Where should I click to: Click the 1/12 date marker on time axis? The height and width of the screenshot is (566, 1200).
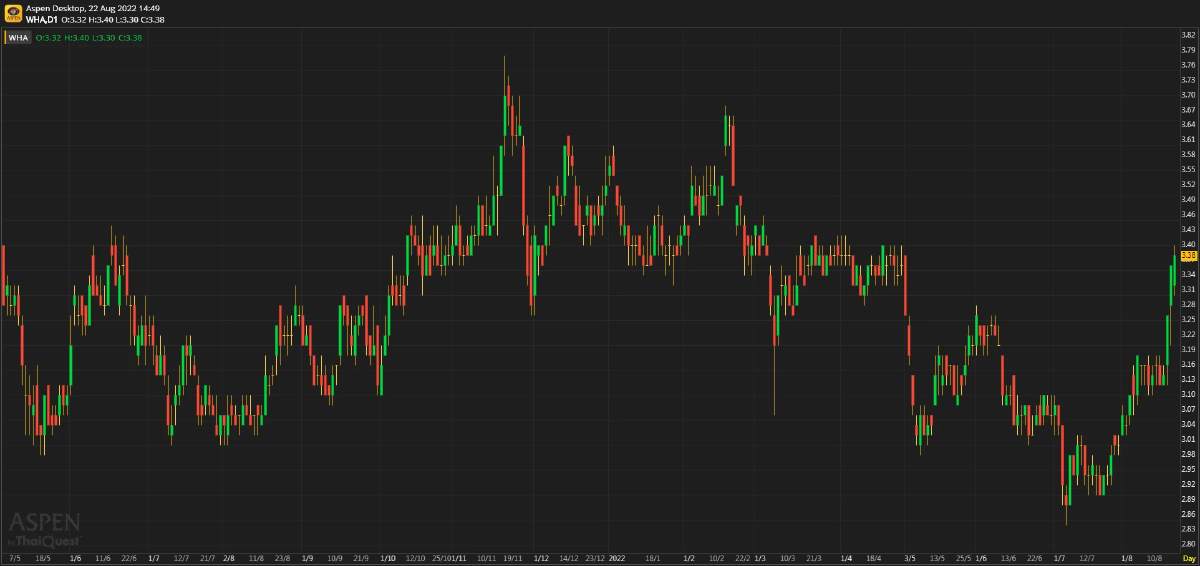click(x=541, y=557)
